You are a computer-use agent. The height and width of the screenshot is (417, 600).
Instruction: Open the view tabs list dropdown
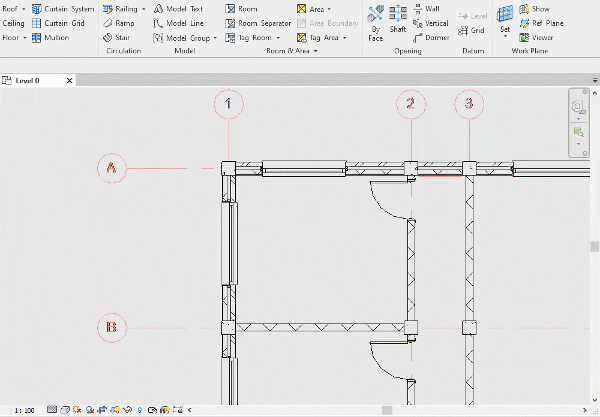[595, 80]
